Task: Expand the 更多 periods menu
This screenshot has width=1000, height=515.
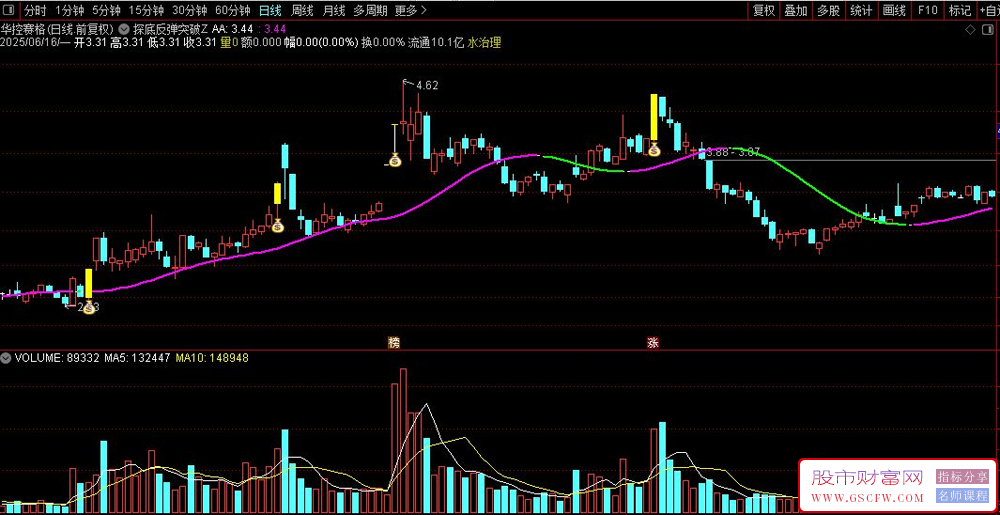Action: pyautogui.click(x=410, y=10)
